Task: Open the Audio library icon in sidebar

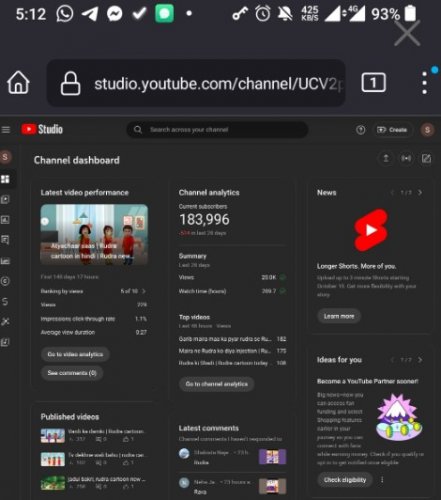Action: coord(5,342)
